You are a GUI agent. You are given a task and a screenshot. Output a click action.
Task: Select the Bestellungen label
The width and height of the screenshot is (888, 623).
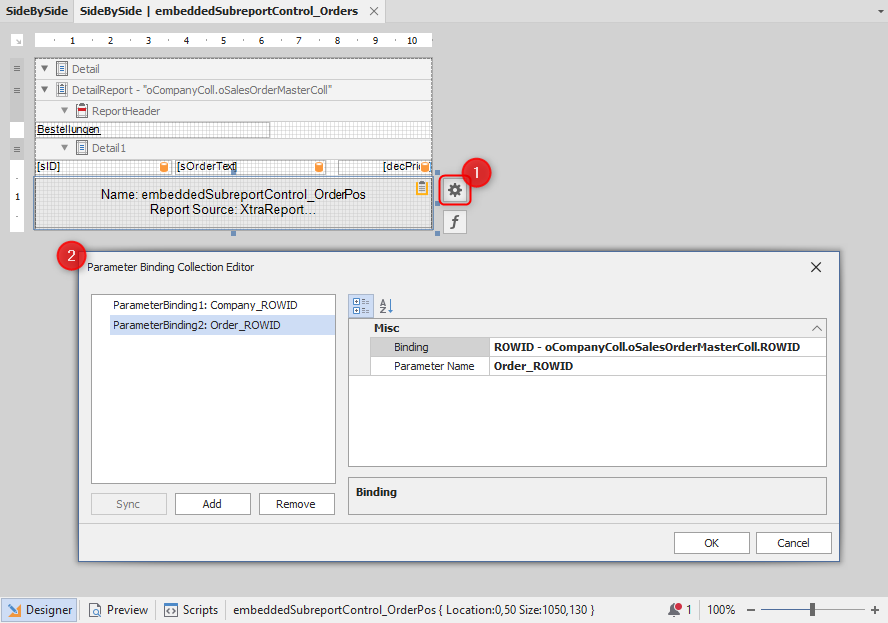click(152, 130)
